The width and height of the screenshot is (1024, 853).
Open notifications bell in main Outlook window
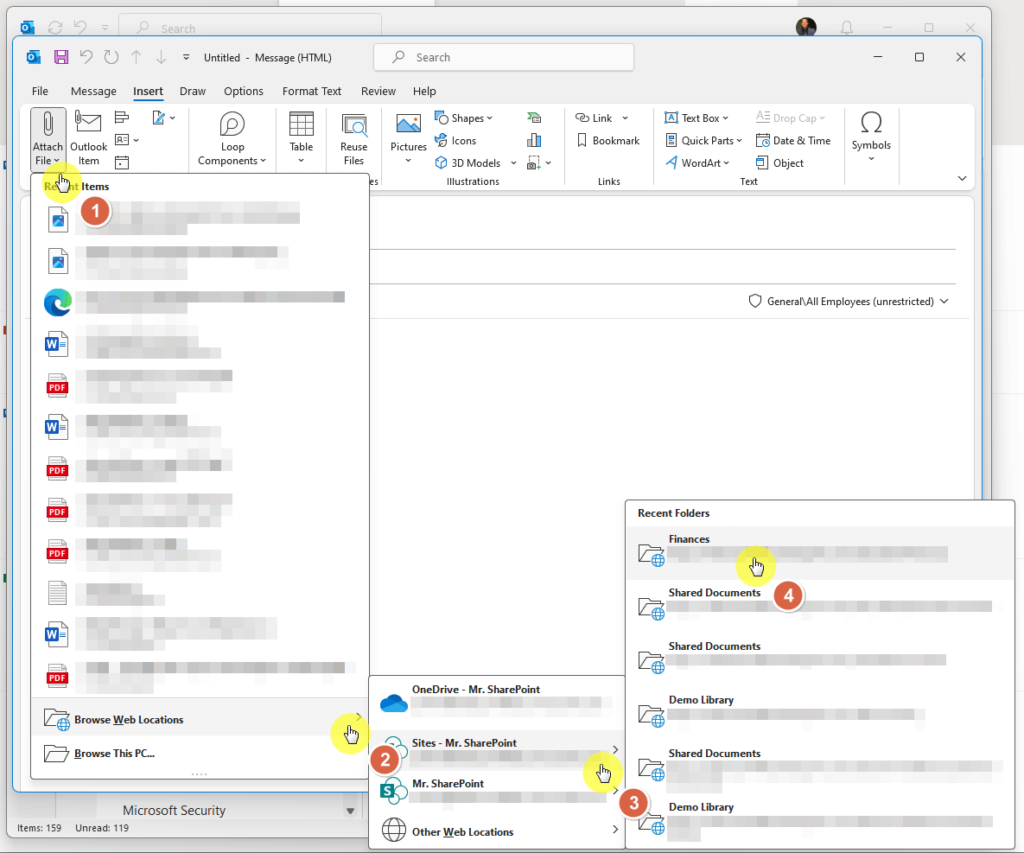pos(846,27)
